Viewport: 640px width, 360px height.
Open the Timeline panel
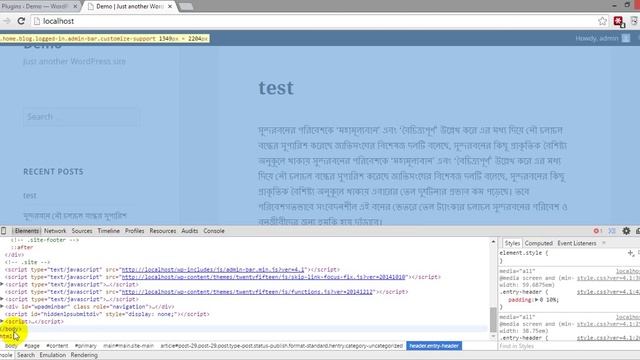click(109, 231)
